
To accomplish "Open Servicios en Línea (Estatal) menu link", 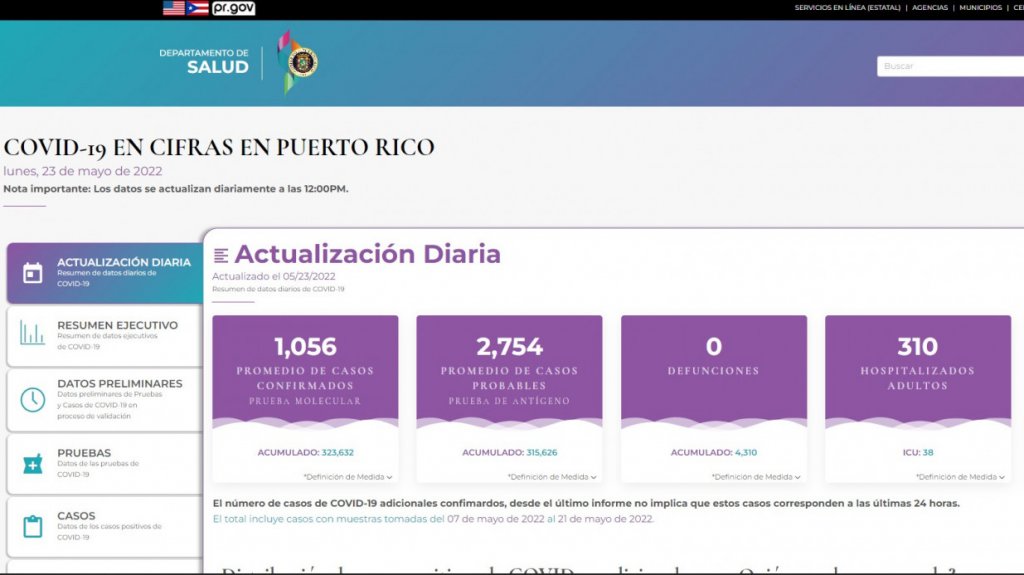I will pos(847,8).
